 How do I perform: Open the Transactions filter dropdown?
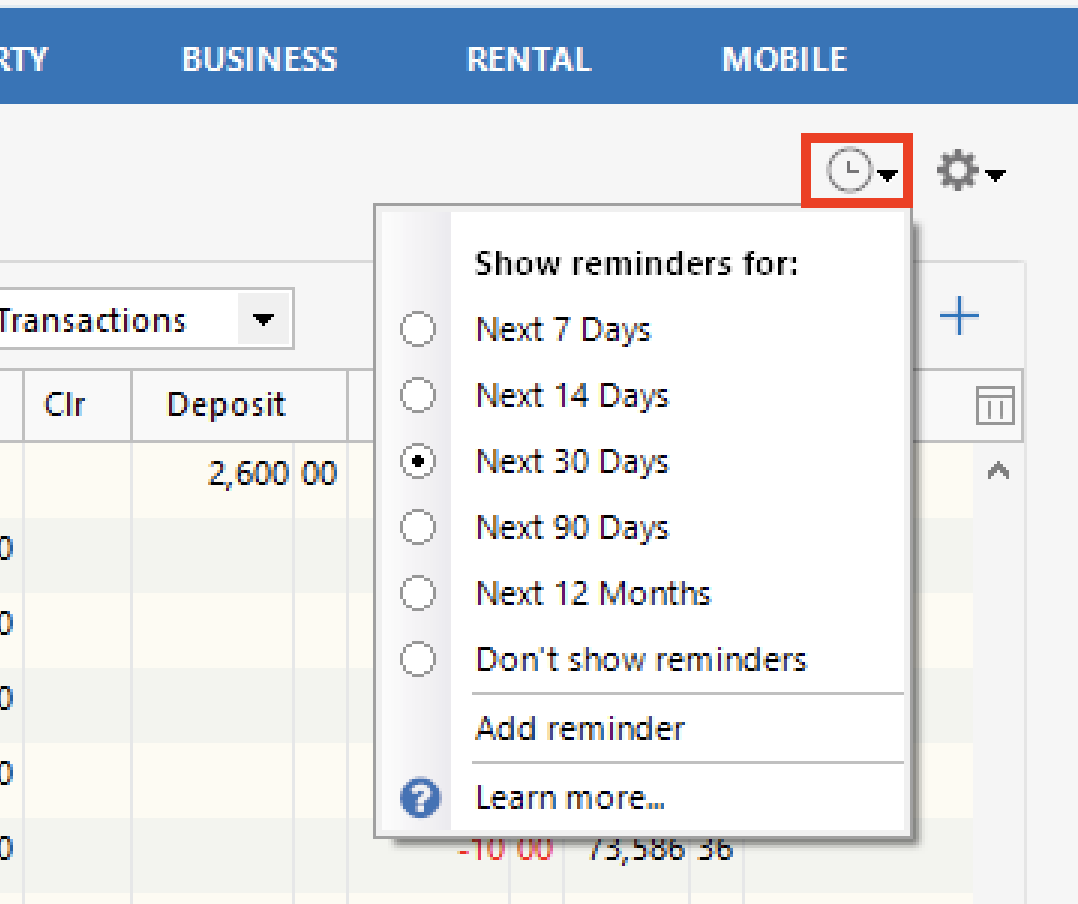[x=263, y=319]
